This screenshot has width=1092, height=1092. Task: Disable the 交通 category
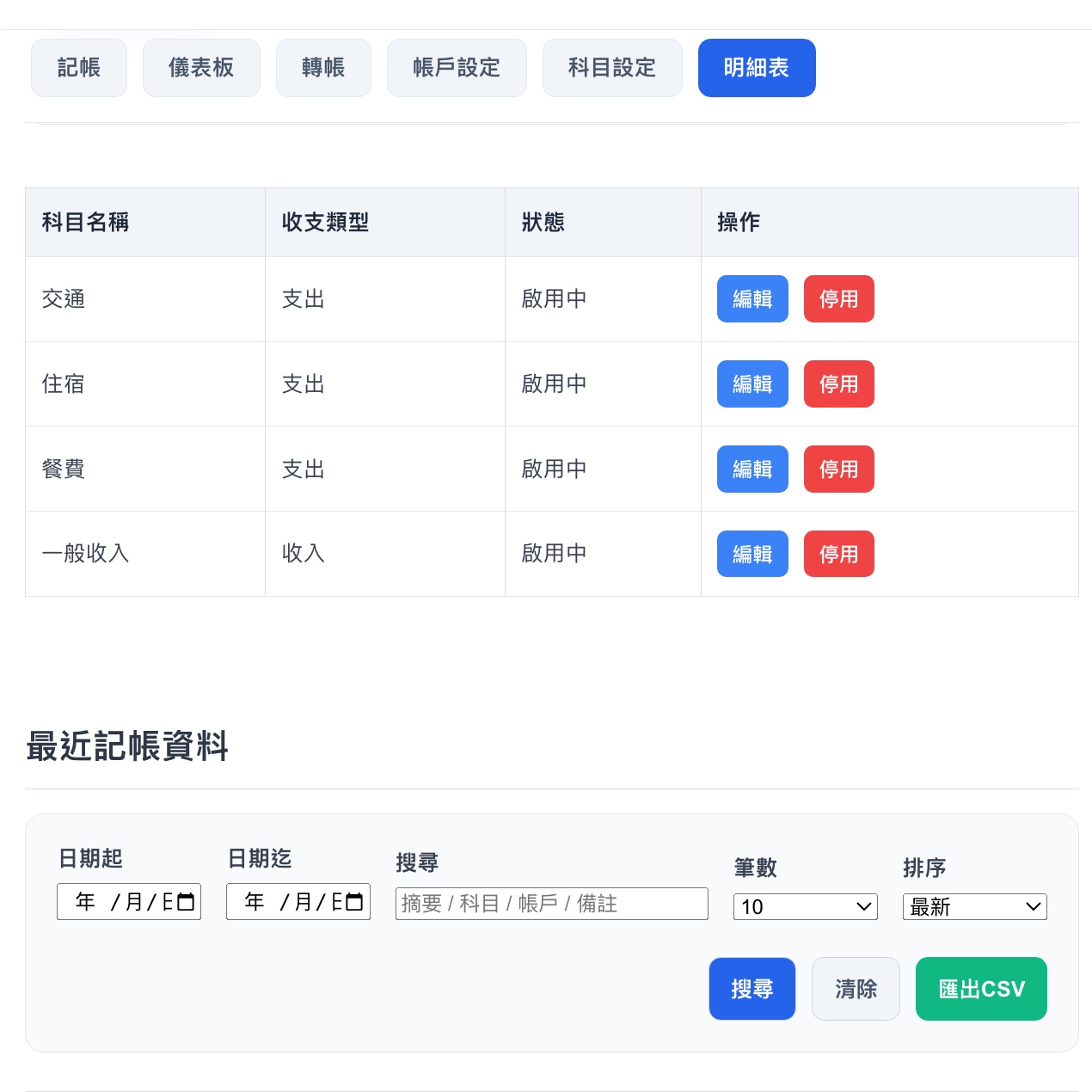[x=838, y=299]
